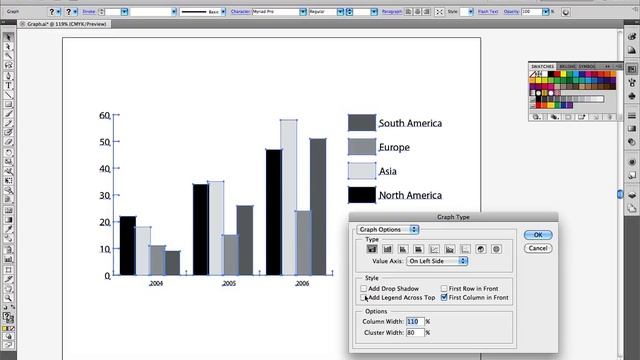Open Value Axis On Left Side dropdown
This screenshot has width=640, height=360.
click(437, 261)
